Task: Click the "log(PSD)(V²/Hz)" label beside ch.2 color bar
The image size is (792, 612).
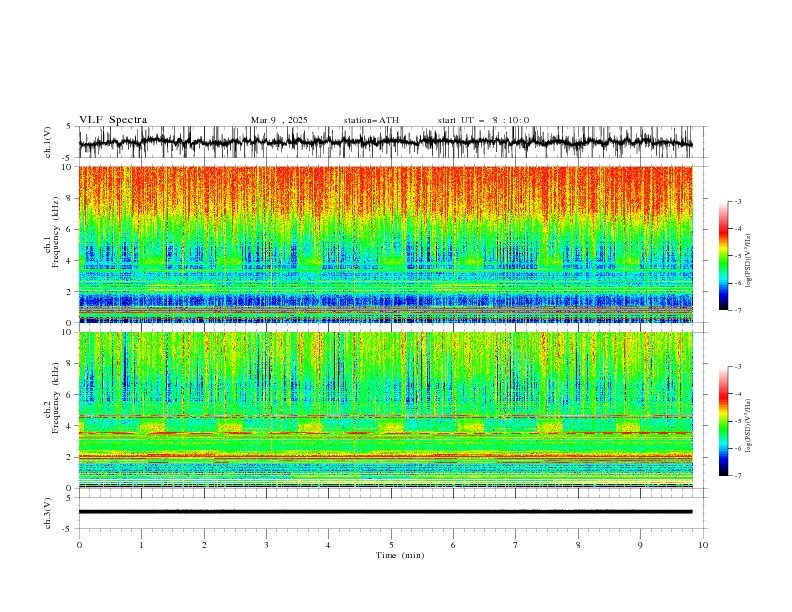Action: click(x=749, y=425)
